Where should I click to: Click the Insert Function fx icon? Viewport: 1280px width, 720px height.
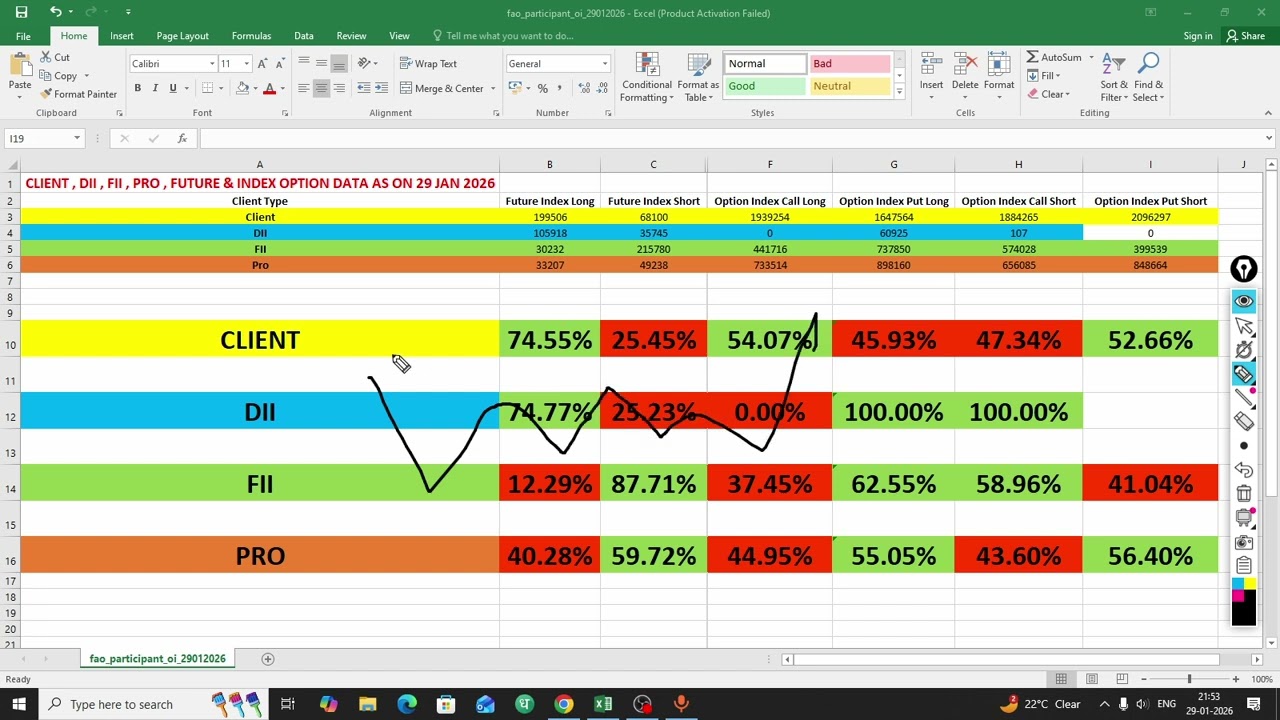coord(182,138)
